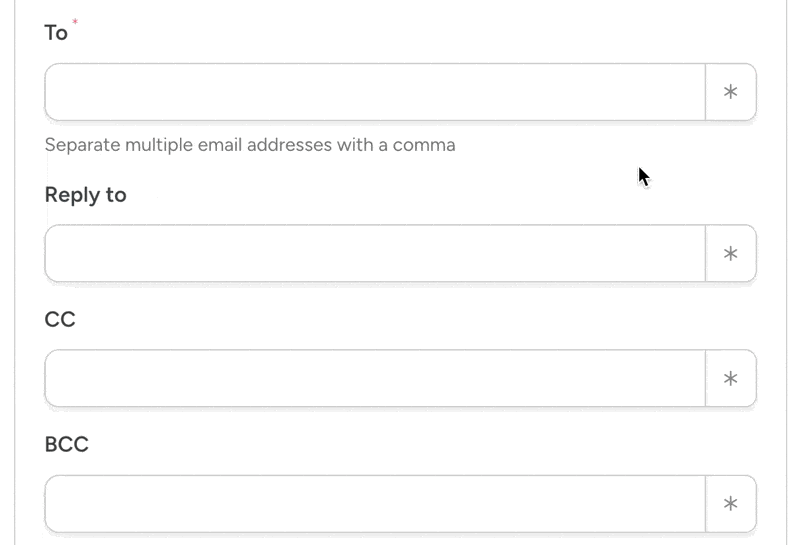Image resolution: width=800 pixels, height=545 pixels.
Task: Open variable picker for Reply to address
Action: 730,253
